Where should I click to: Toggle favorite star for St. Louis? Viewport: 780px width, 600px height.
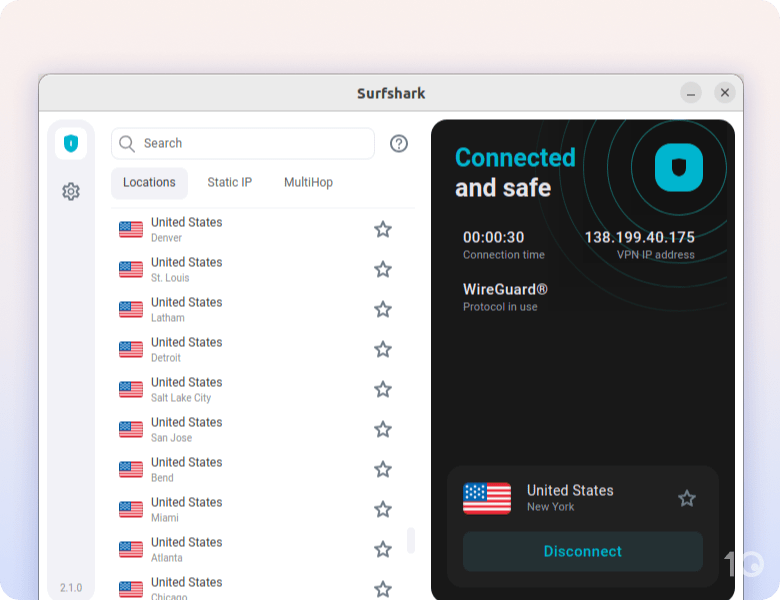(383, 269)
